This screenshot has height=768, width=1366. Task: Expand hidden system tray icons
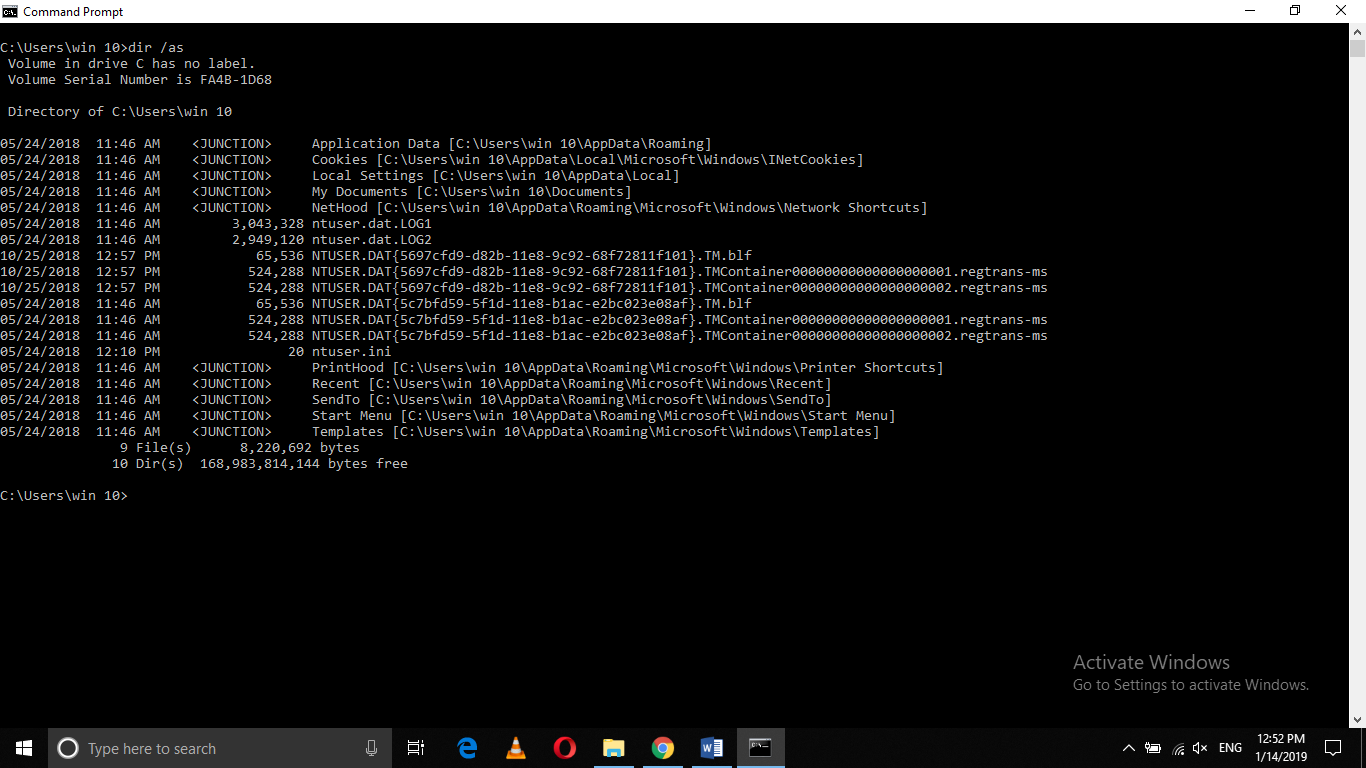pos(1128,747)
